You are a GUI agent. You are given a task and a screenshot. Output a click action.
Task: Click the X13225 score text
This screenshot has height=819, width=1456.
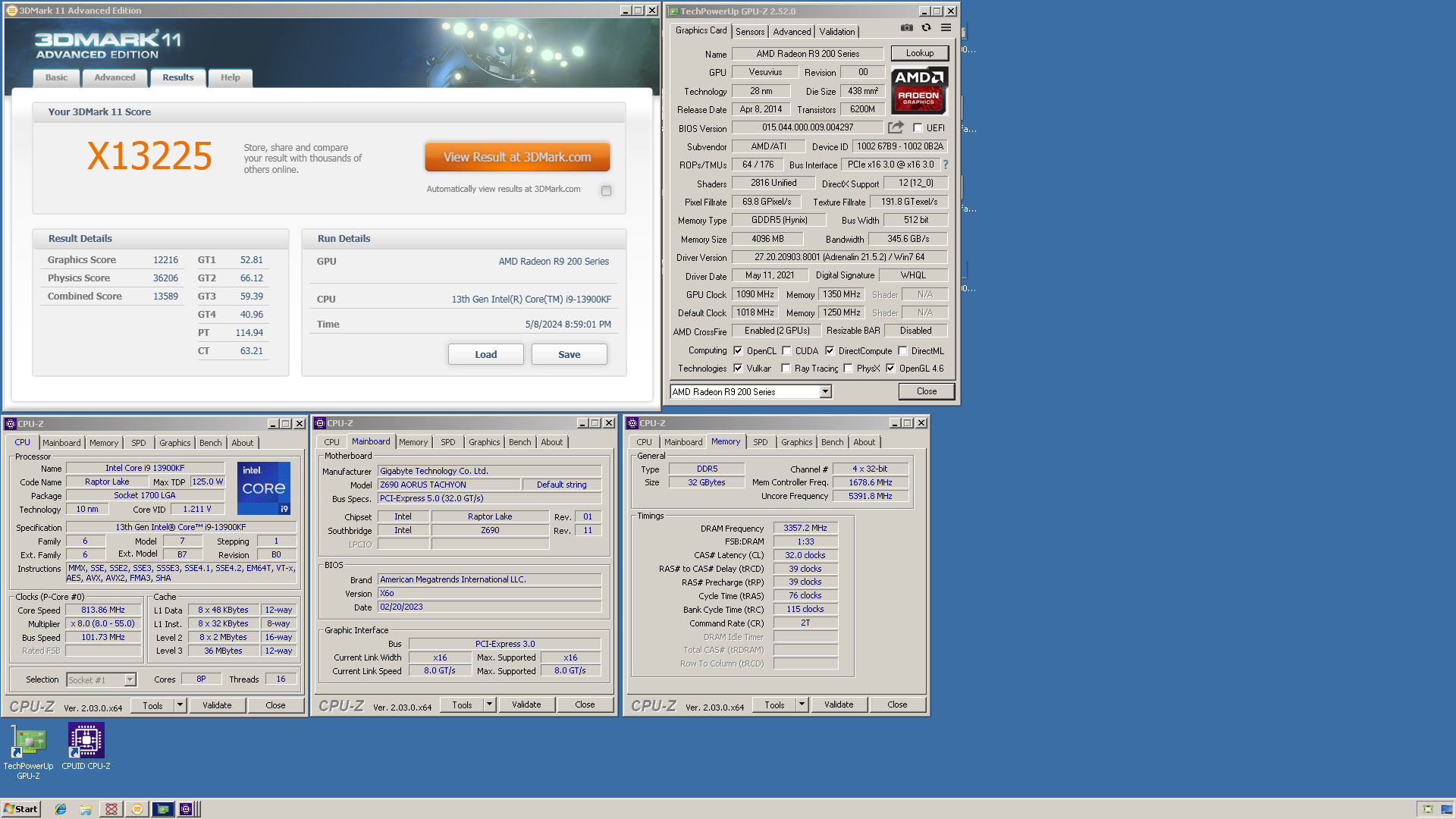pyautogui.click(x=149, y=156)
